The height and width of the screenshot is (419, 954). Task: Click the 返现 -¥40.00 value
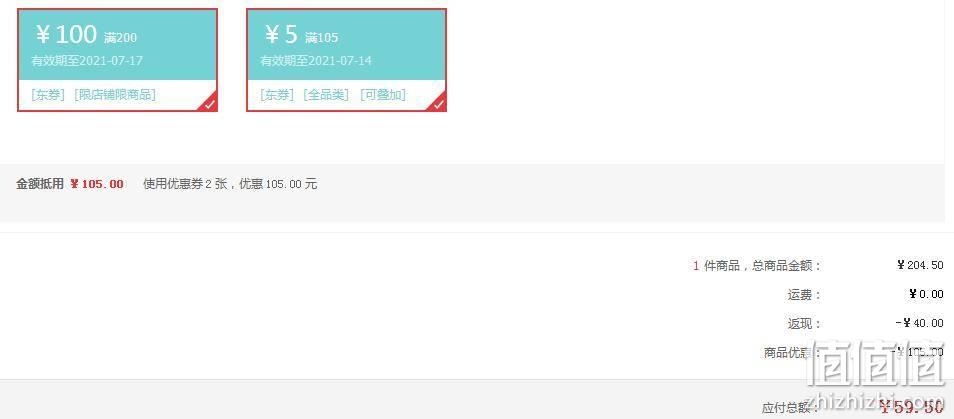(x=919, y=324)
